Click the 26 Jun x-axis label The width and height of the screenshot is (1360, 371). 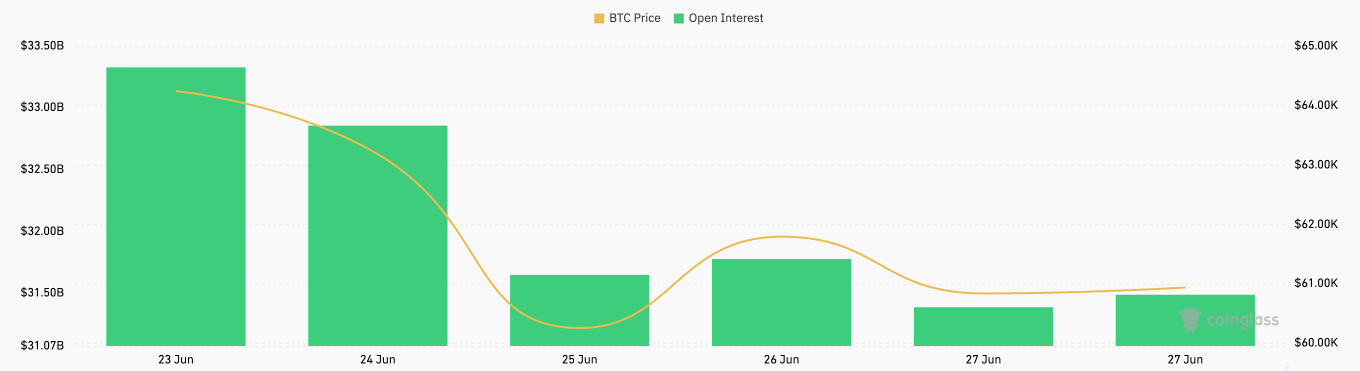click(782, 359)
